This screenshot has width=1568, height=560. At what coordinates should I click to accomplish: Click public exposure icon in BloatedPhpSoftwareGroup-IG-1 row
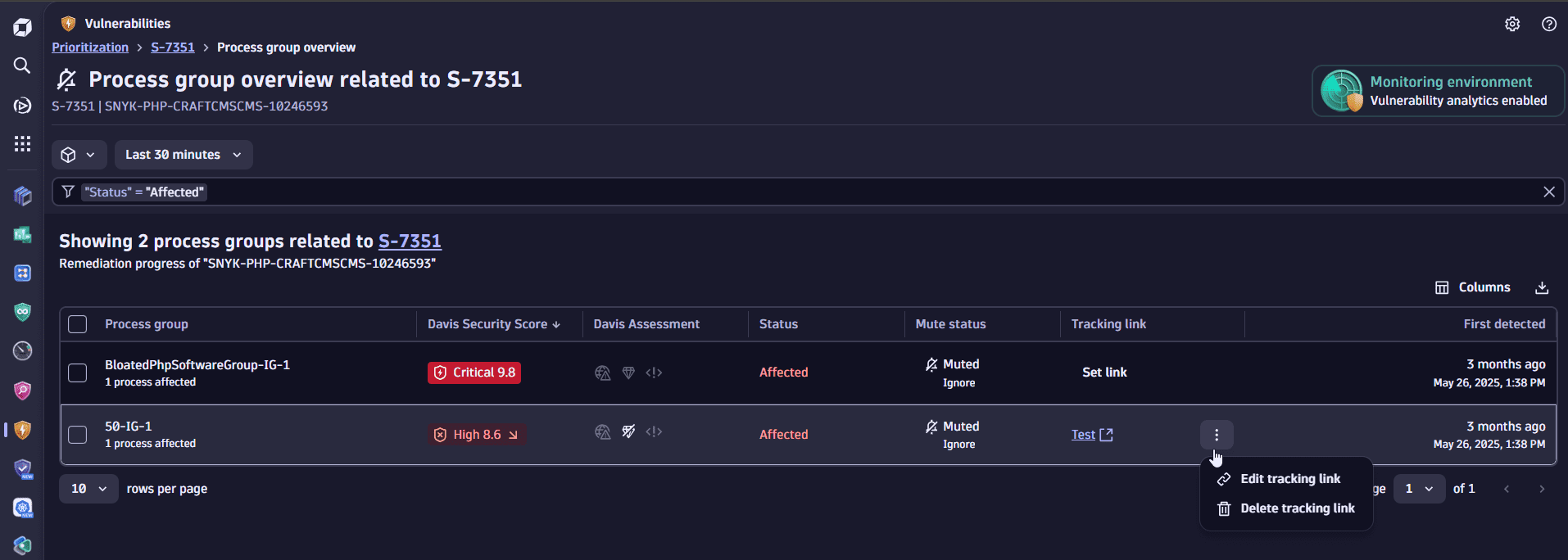tap(603, 373)
